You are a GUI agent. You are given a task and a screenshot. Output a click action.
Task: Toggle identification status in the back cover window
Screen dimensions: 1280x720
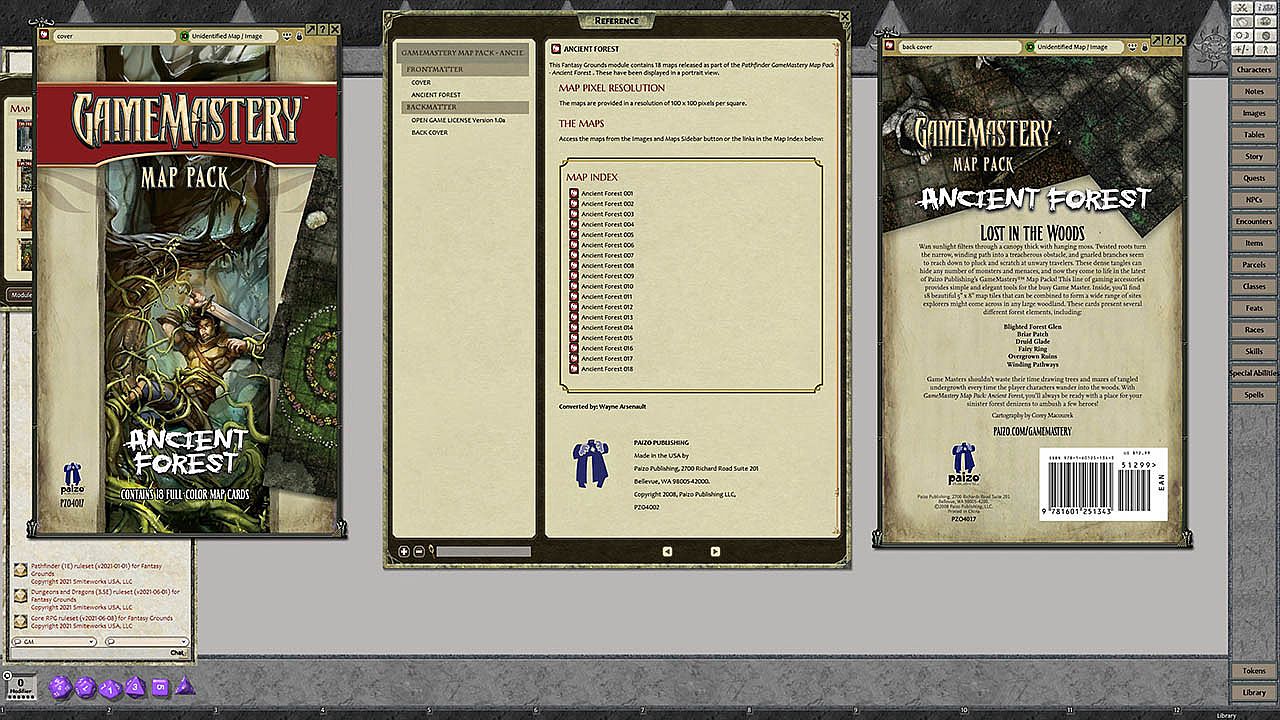pyautogui.click(x=1029, y=46)
